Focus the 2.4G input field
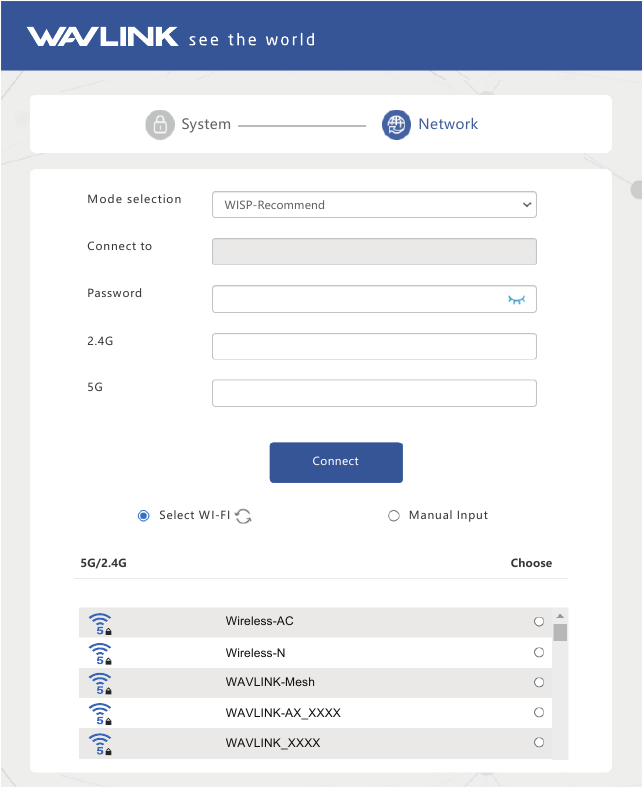This screenshot has width=642, height=787. (374, 346)
